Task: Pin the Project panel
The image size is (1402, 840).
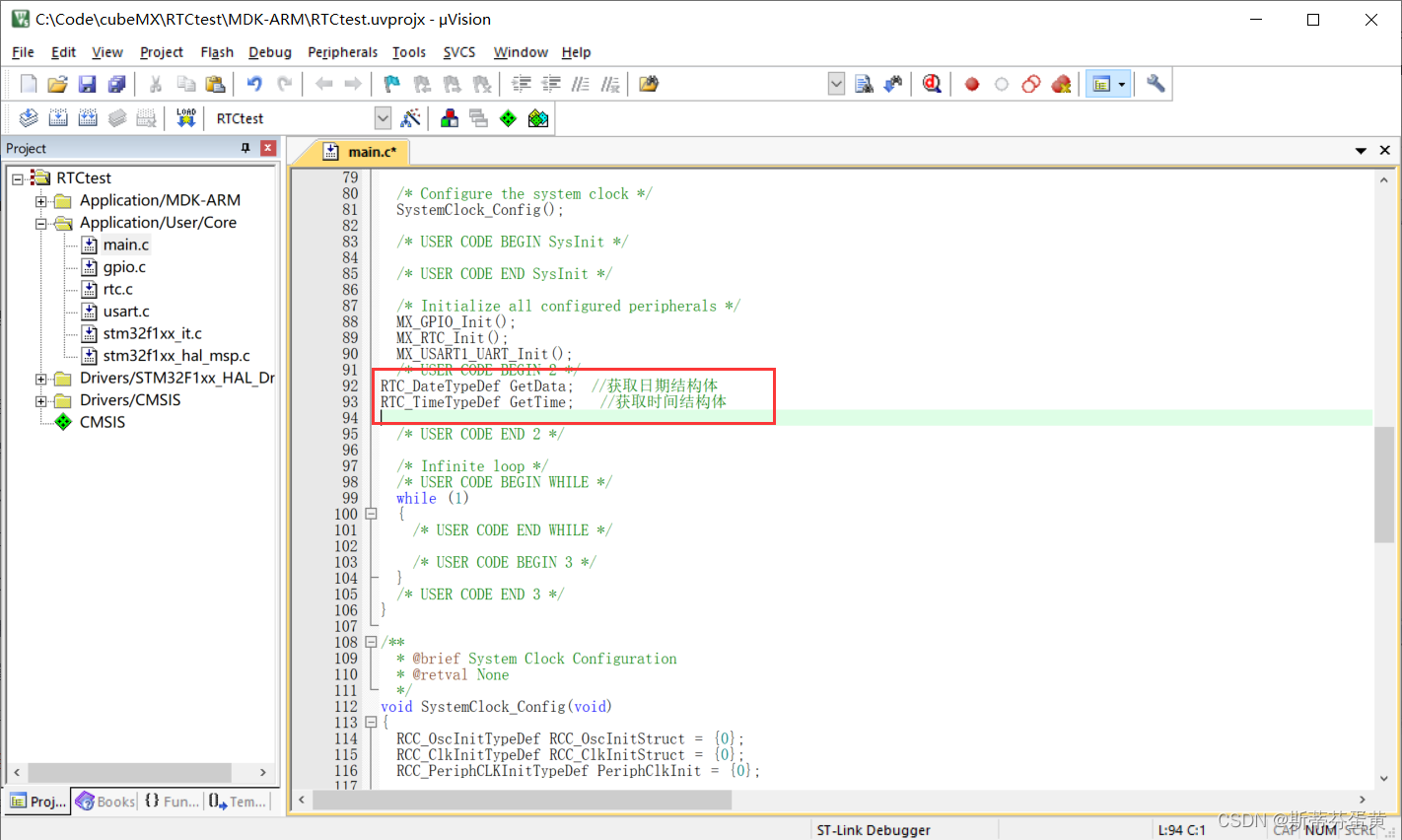Action: tap(245, 148)
